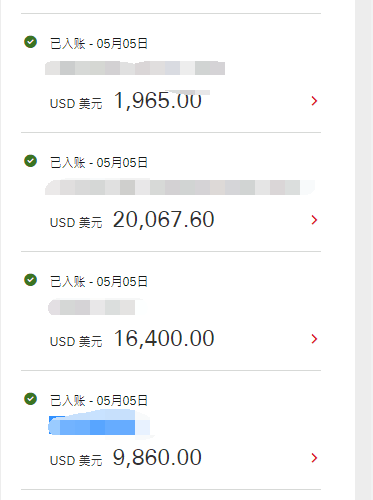373x500 pixels.
Task: Click blue highlighted name above the 9,860.00 amount
Action: click(99, 424)
